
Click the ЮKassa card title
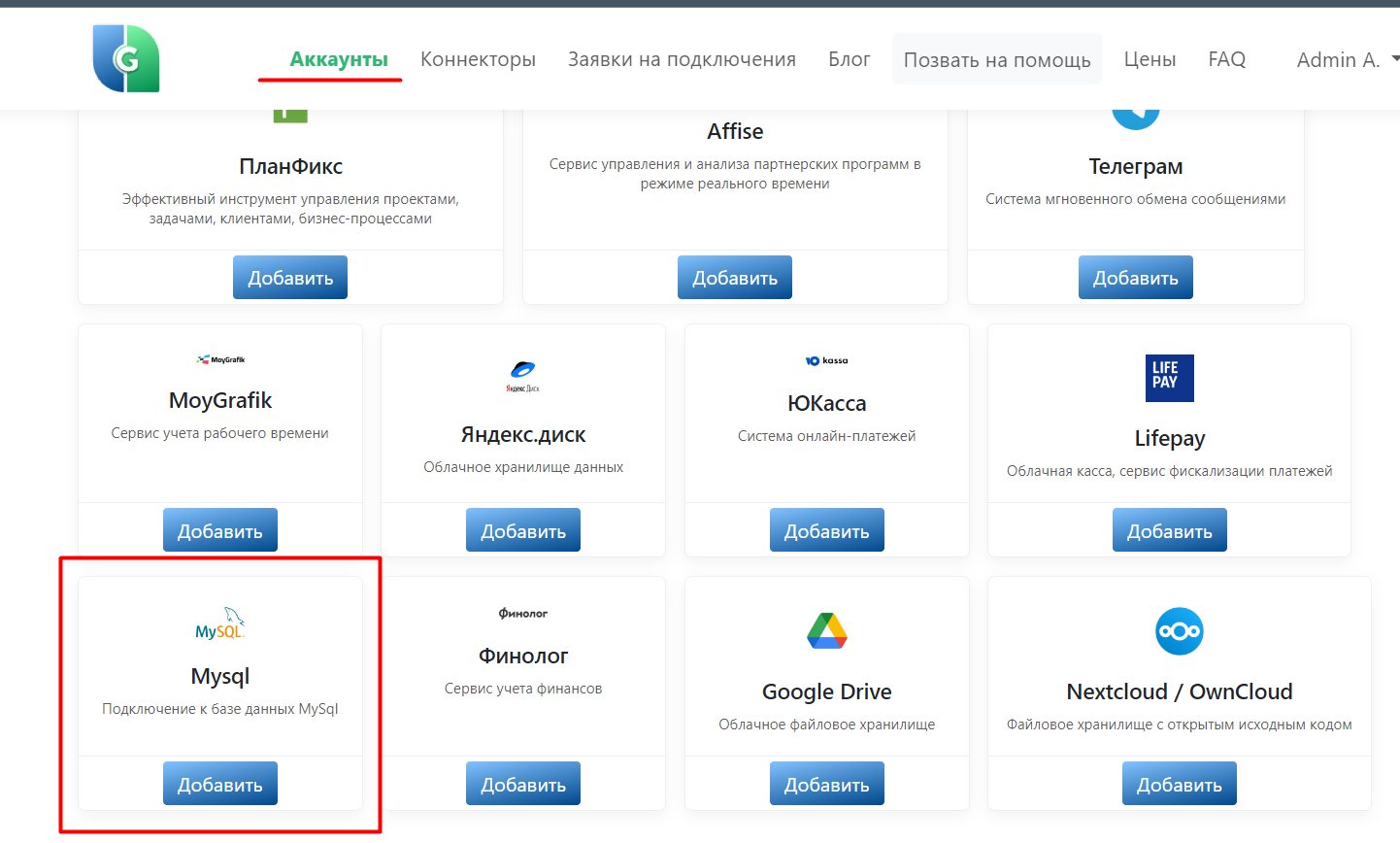(827, 403)
